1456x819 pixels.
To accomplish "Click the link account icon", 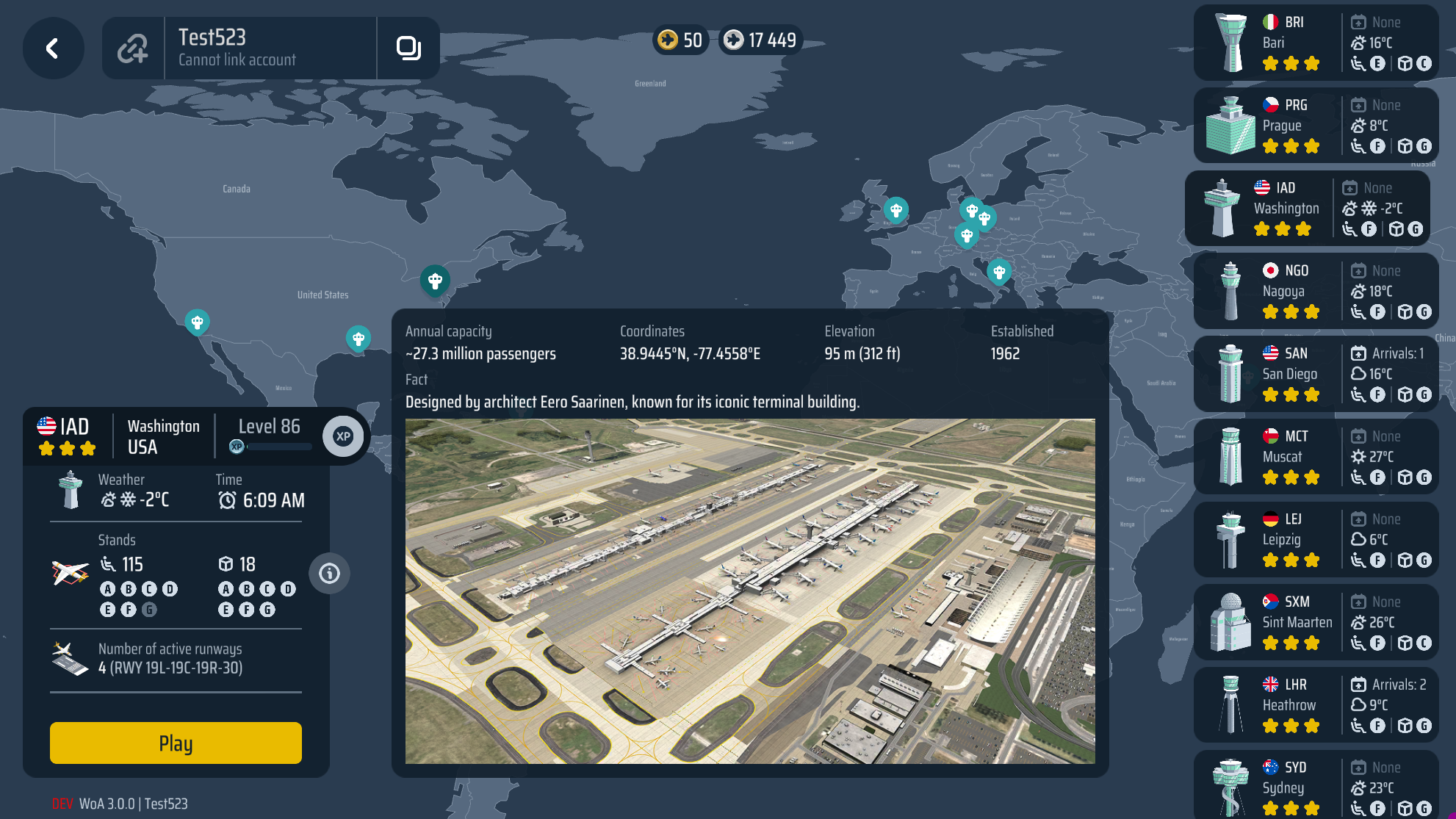I will coord(132,48).
